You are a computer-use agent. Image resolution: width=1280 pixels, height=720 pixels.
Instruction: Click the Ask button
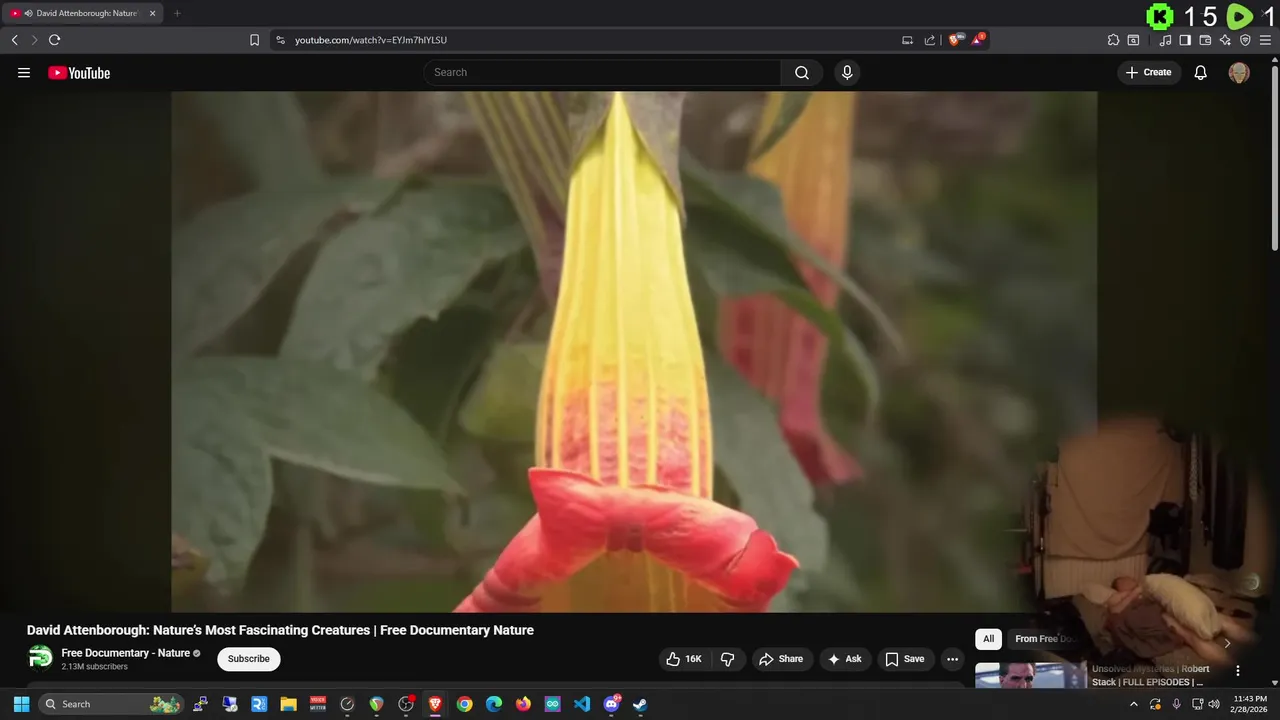(x=845, y=659)
